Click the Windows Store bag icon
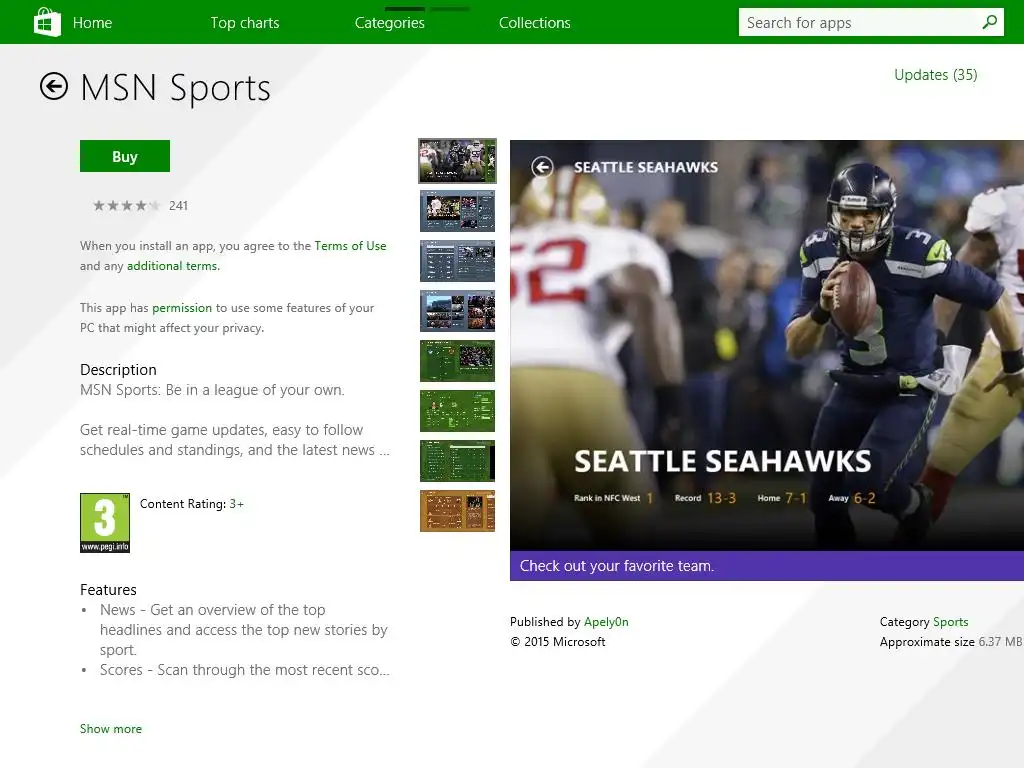Screen dimensions: 1024x768 47,22
